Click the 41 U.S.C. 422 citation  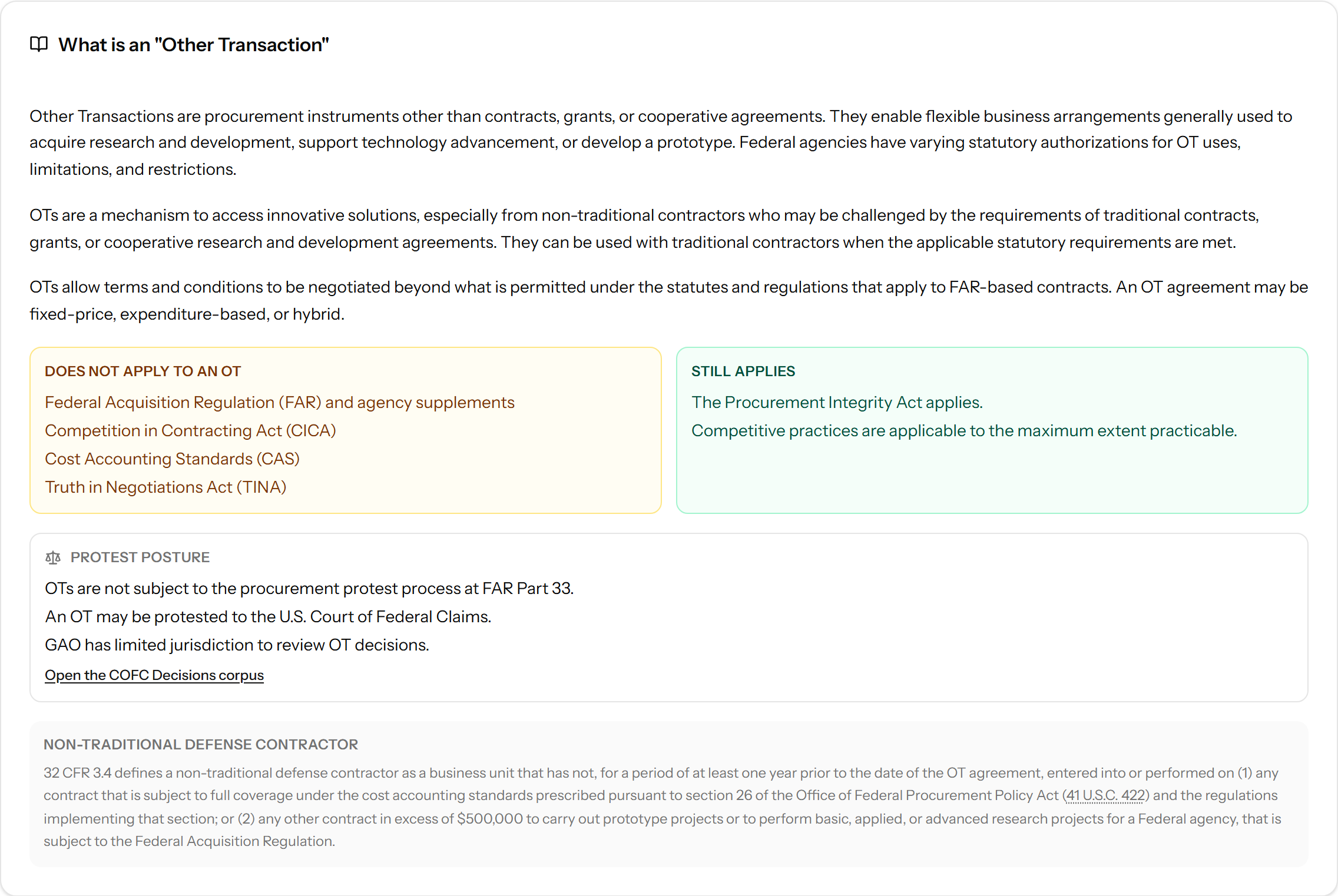click(1105, 795)
